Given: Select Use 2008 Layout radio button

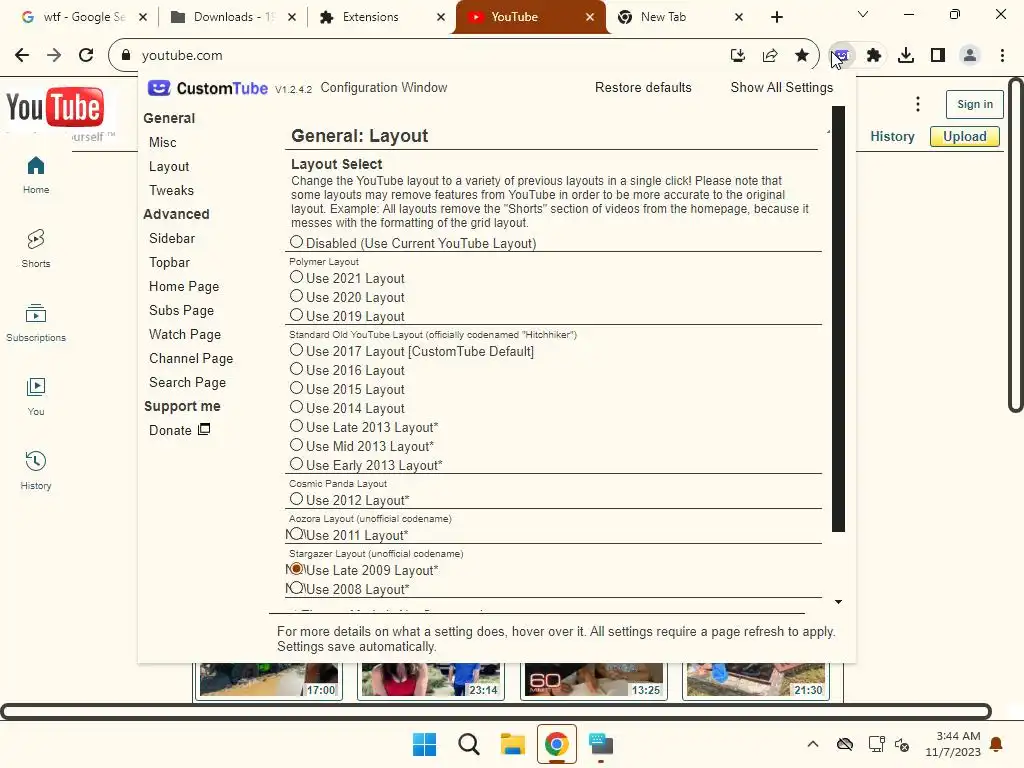Looking at the screenshot, I should pyautogui.click(x=296, y=588).
